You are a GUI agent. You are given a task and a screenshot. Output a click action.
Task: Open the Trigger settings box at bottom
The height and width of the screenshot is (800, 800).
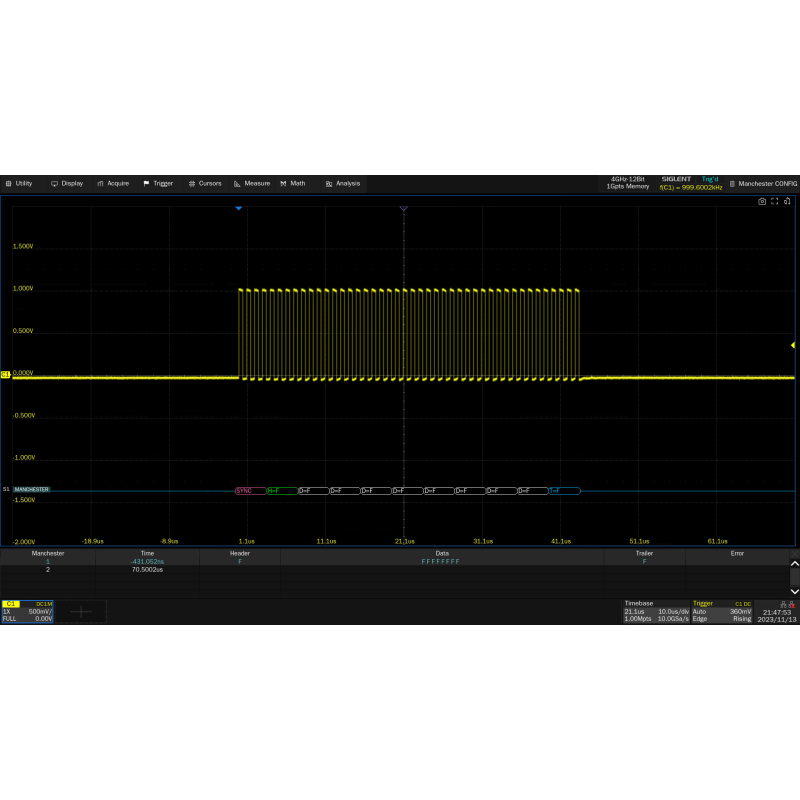(x=721, y=611)
